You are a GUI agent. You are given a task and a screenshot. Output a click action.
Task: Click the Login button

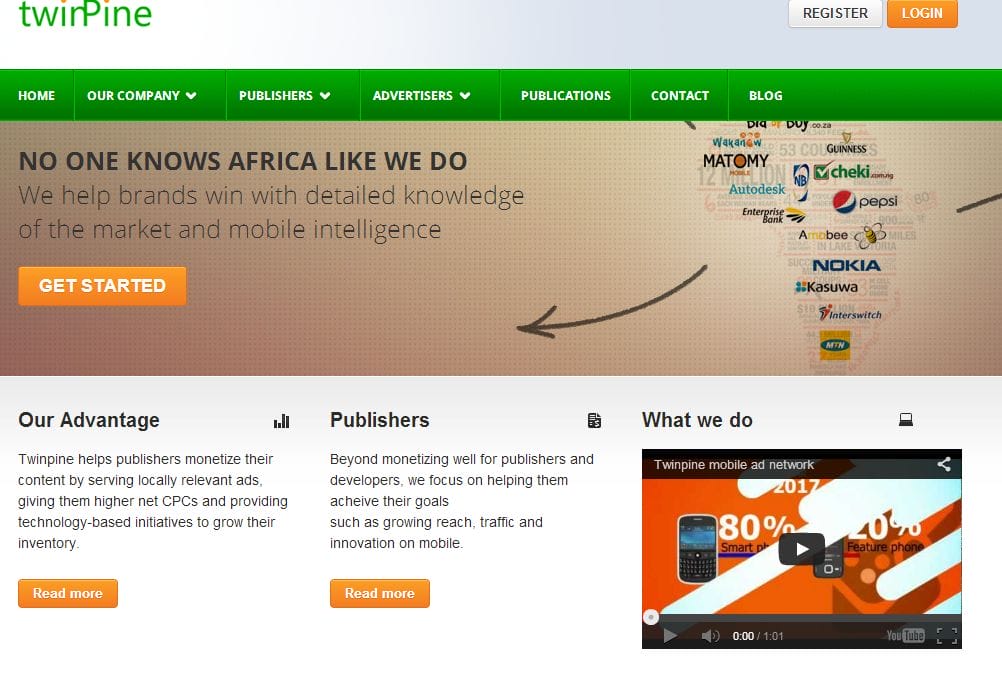coord(922,13)
